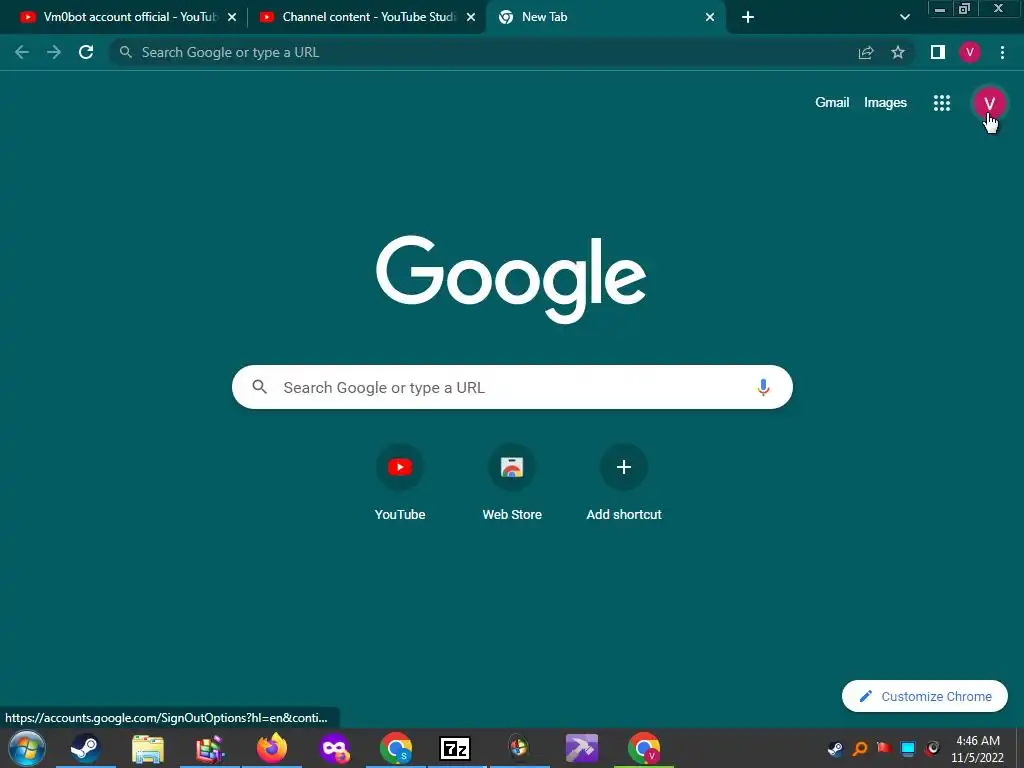Image resolution: width=1024 pixels, height=768 pixels.
Task: Click Add shortcut
Action: pyautogui.click(x=624, y=482)
